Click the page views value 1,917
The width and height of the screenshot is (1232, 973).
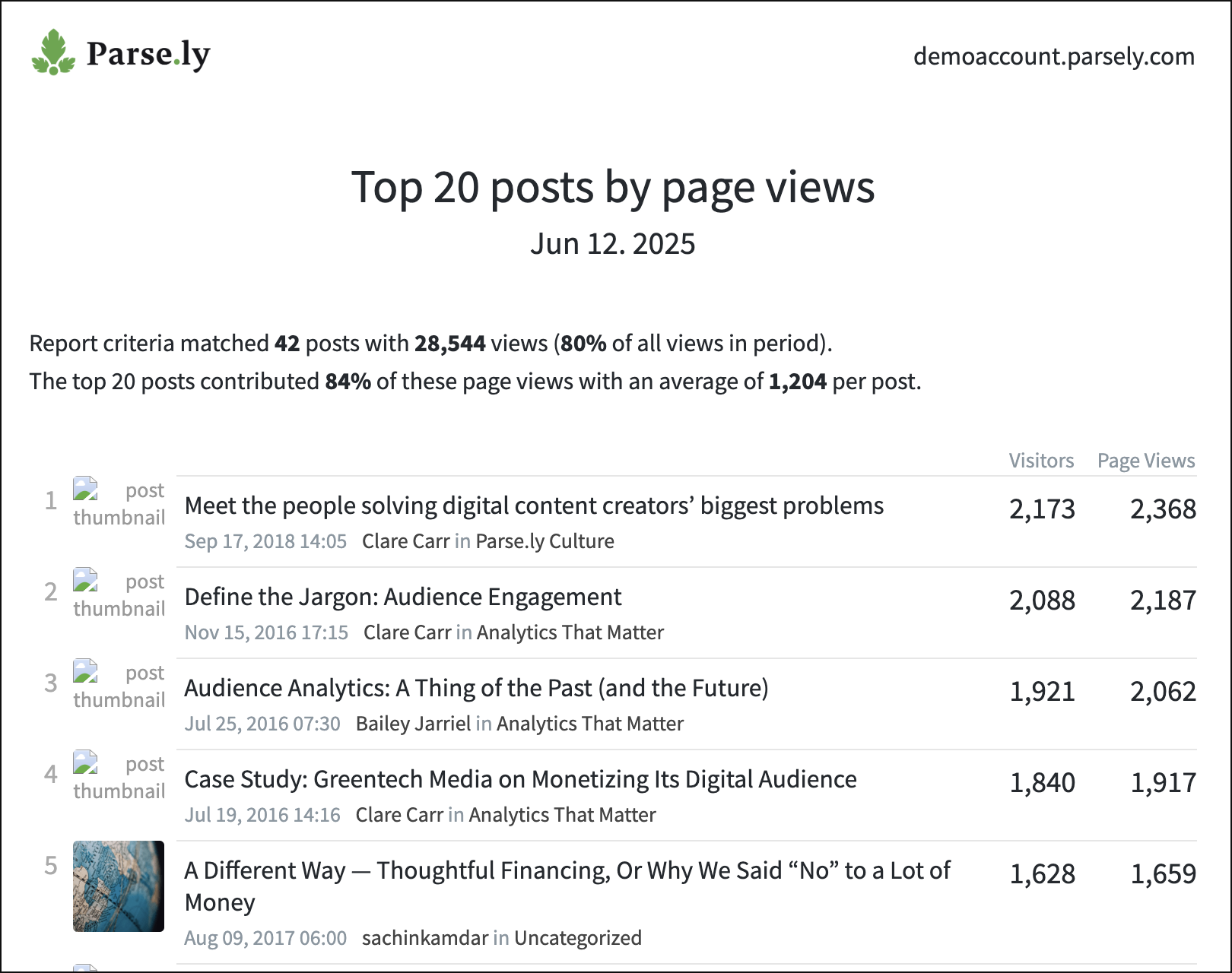pyautogui.click(x=1163, y=783)
